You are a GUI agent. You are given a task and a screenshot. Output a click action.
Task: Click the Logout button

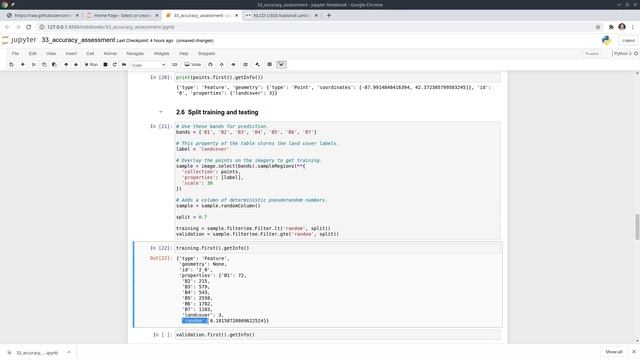tap(628, 40)
